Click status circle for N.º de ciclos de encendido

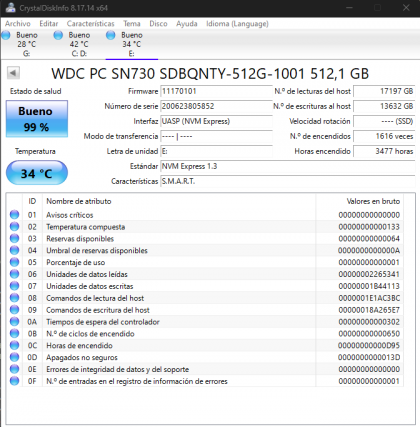14,333
